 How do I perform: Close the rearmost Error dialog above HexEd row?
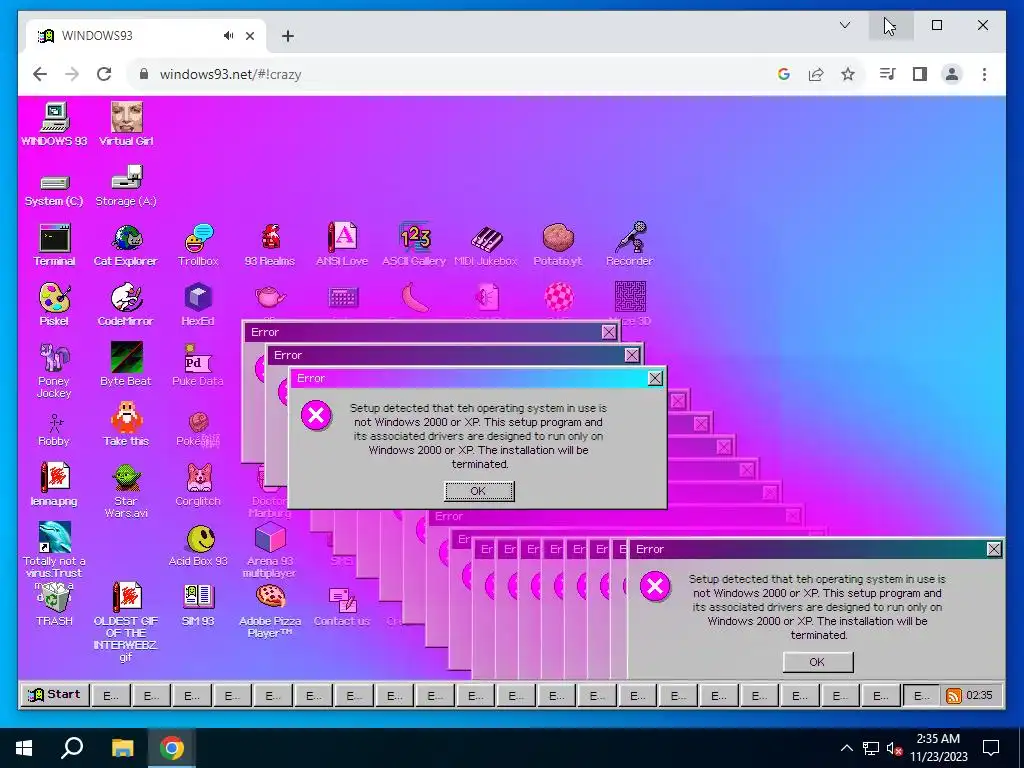click(609, 332)
